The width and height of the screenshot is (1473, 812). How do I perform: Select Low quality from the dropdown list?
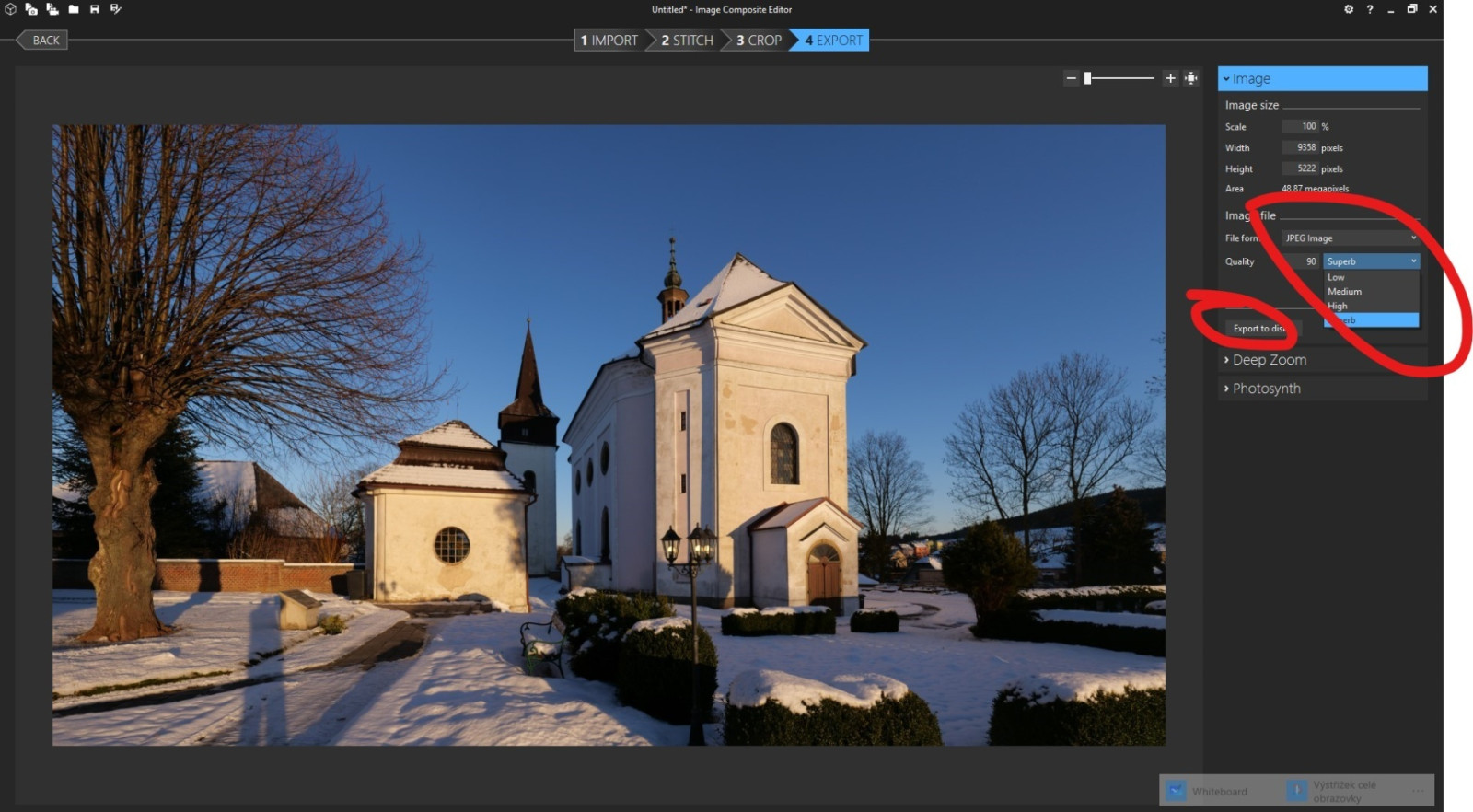(x=1337, y=277)
